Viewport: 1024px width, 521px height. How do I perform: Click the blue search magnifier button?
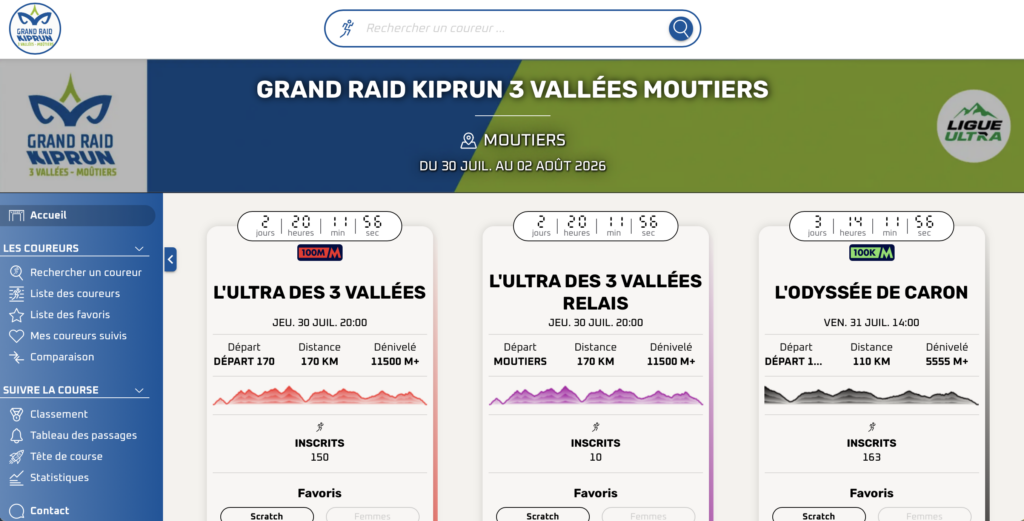coord(680,28)
